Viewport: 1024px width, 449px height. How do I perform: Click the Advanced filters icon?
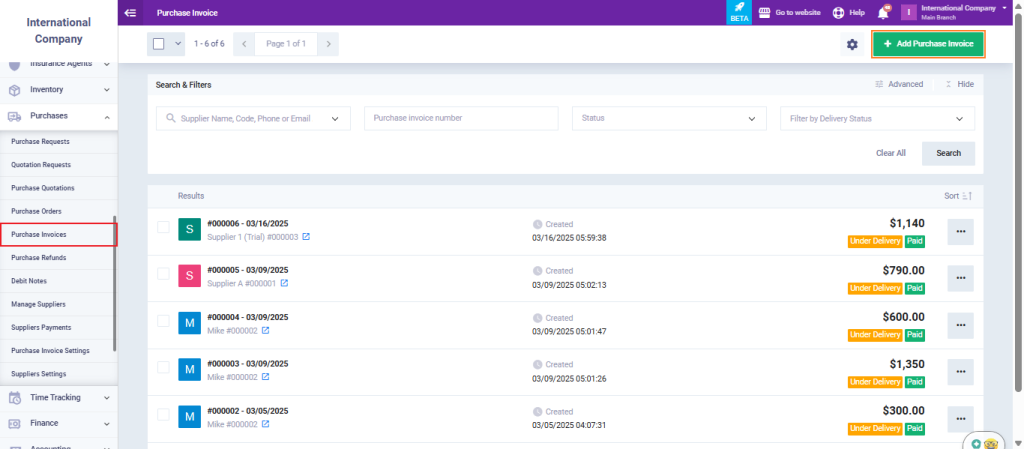click(879, 84)
